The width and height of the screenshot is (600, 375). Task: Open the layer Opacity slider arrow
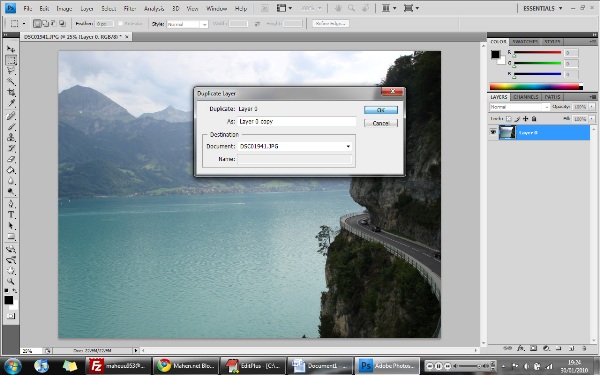tap(592, 107)
